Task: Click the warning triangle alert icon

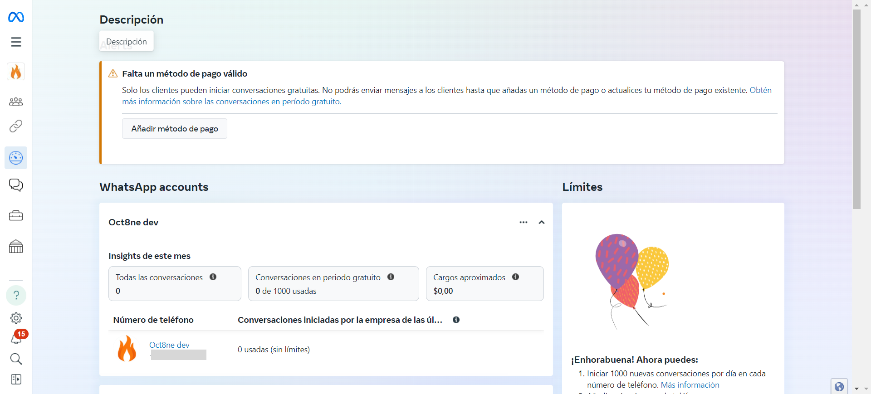Action: (x=113, y=73)
